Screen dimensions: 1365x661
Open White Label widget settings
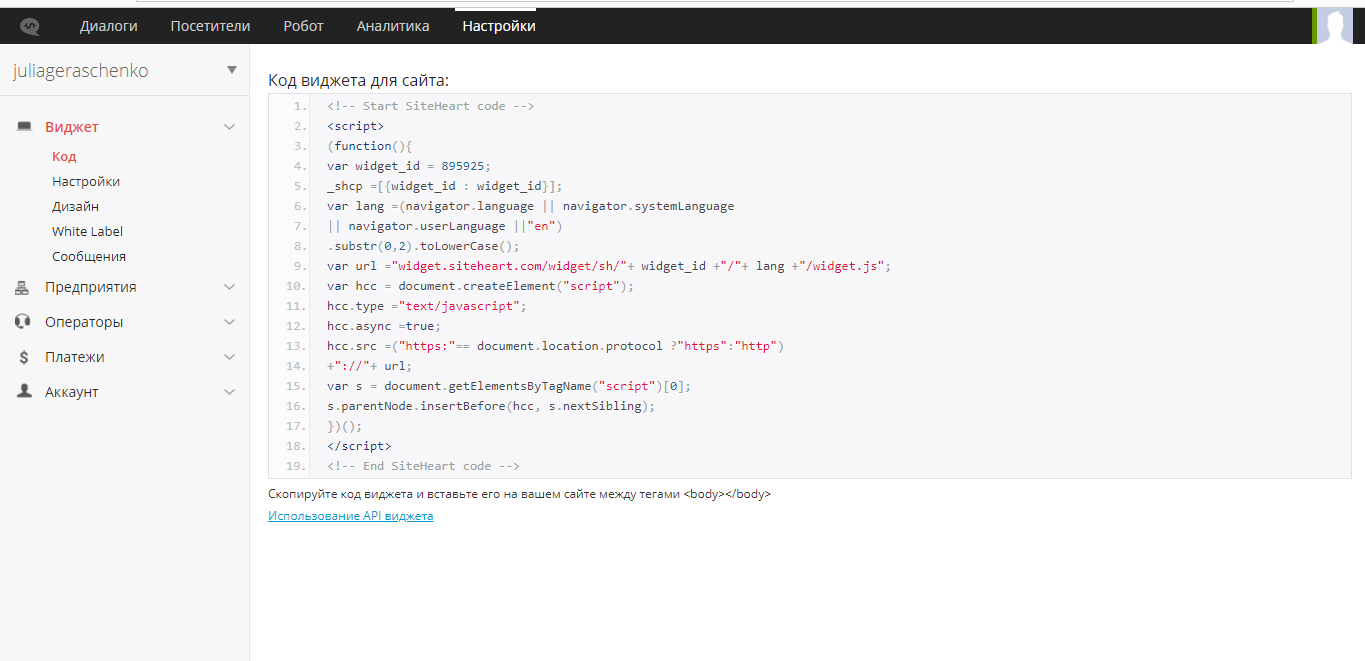coord(87,231)
